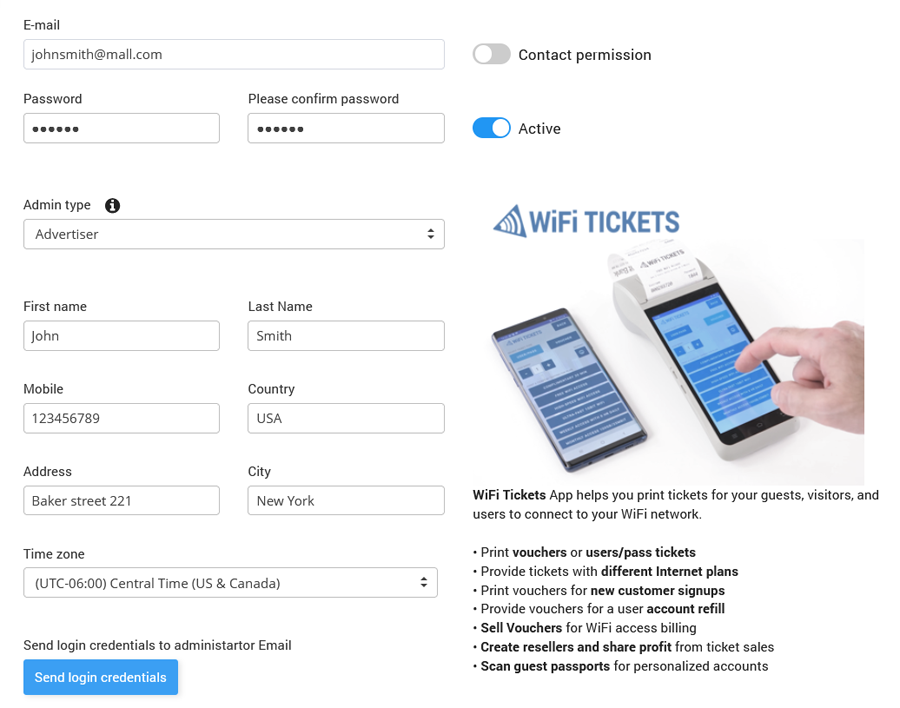Click the WiFi Tickets device product image
The height and width of the screenshot is (708, 900).
[x=678, y=362]
